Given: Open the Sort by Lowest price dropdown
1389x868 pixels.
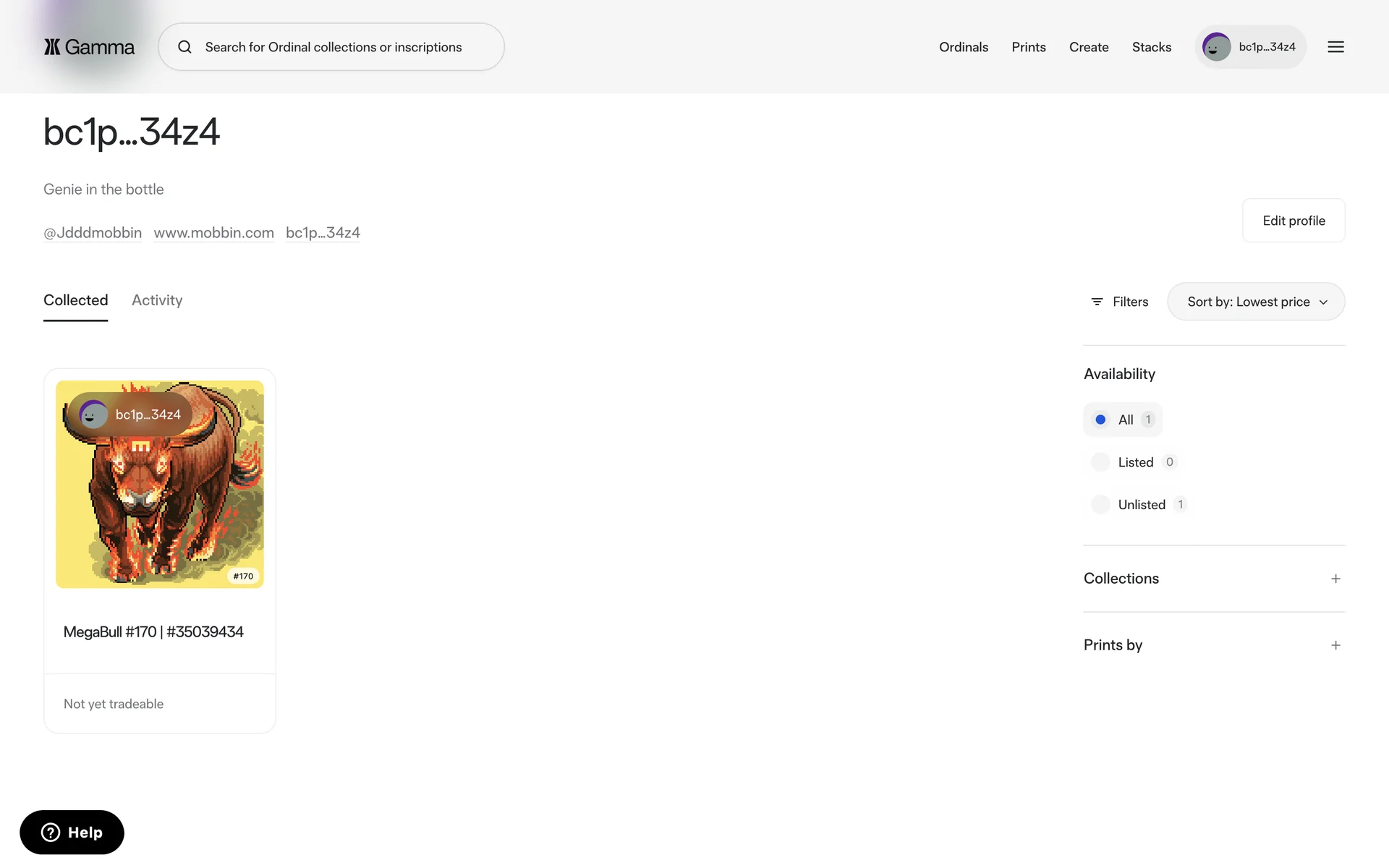Looking at the screenshot, I should coord(1256,302).
